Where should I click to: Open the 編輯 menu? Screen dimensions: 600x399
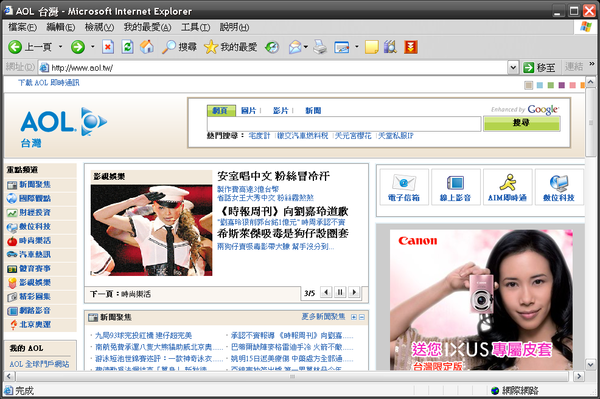click(60, 27)
